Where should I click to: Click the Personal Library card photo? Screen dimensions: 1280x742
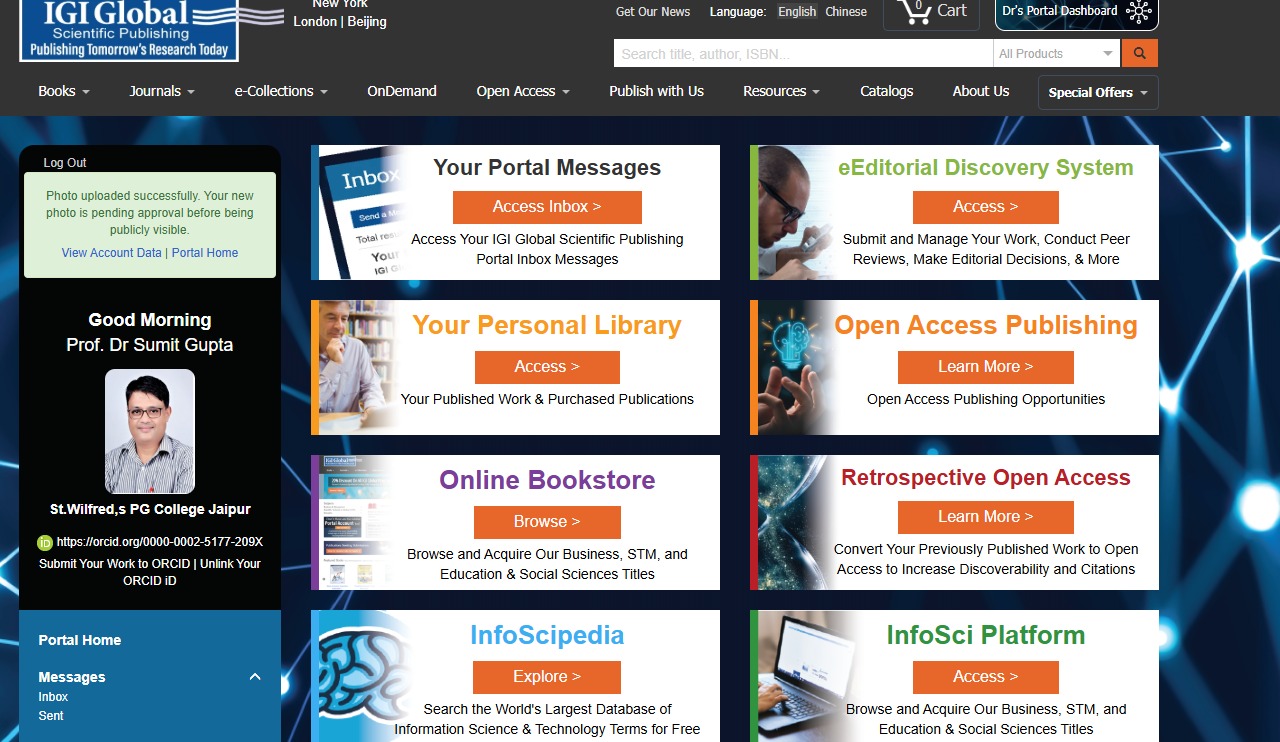click(360, 367)
